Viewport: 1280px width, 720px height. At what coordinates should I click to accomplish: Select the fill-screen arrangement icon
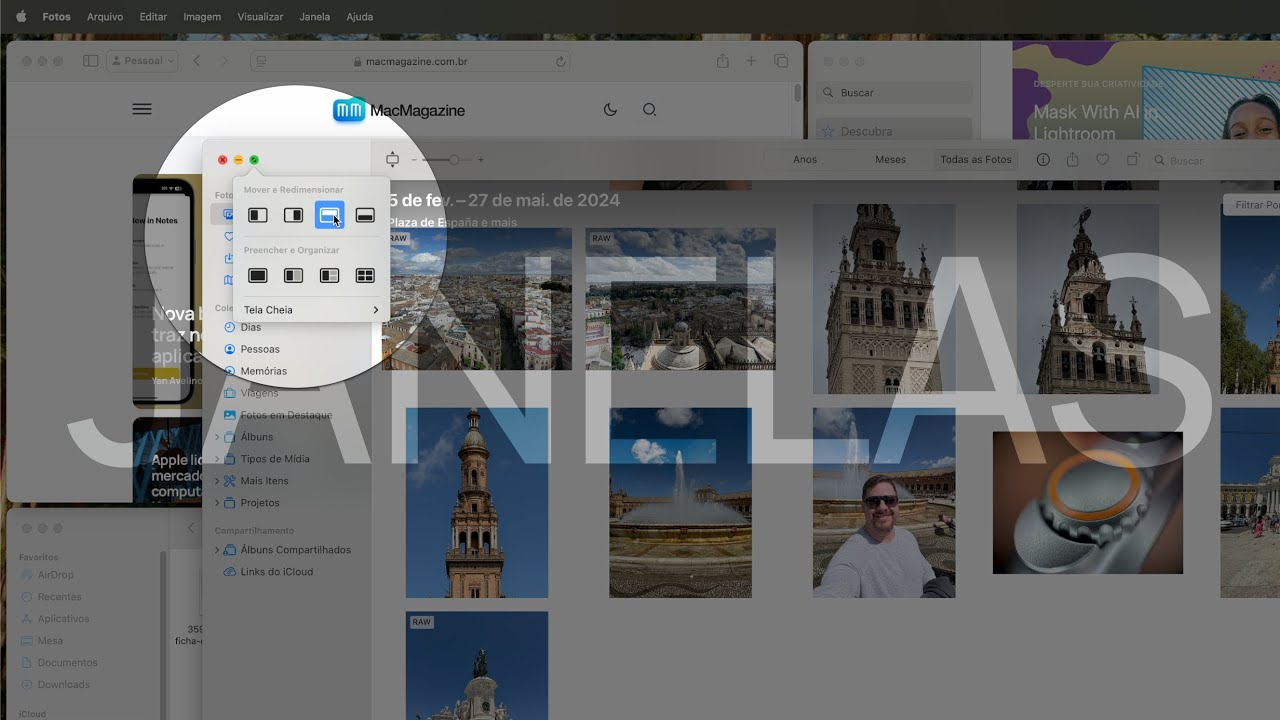pyautogui.click(x=258, y=276)
